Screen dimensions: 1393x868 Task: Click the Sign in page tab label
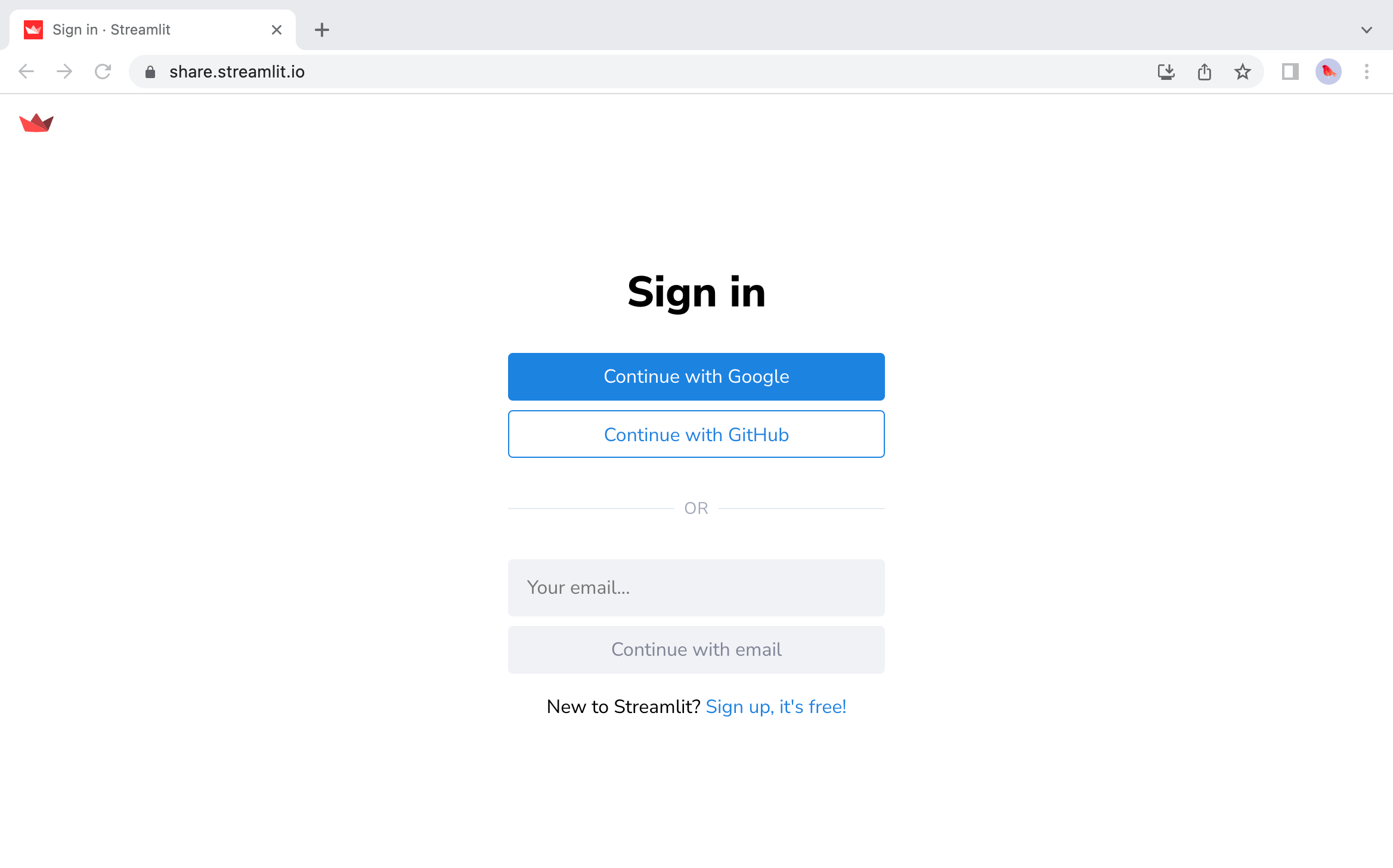point(110,29)
